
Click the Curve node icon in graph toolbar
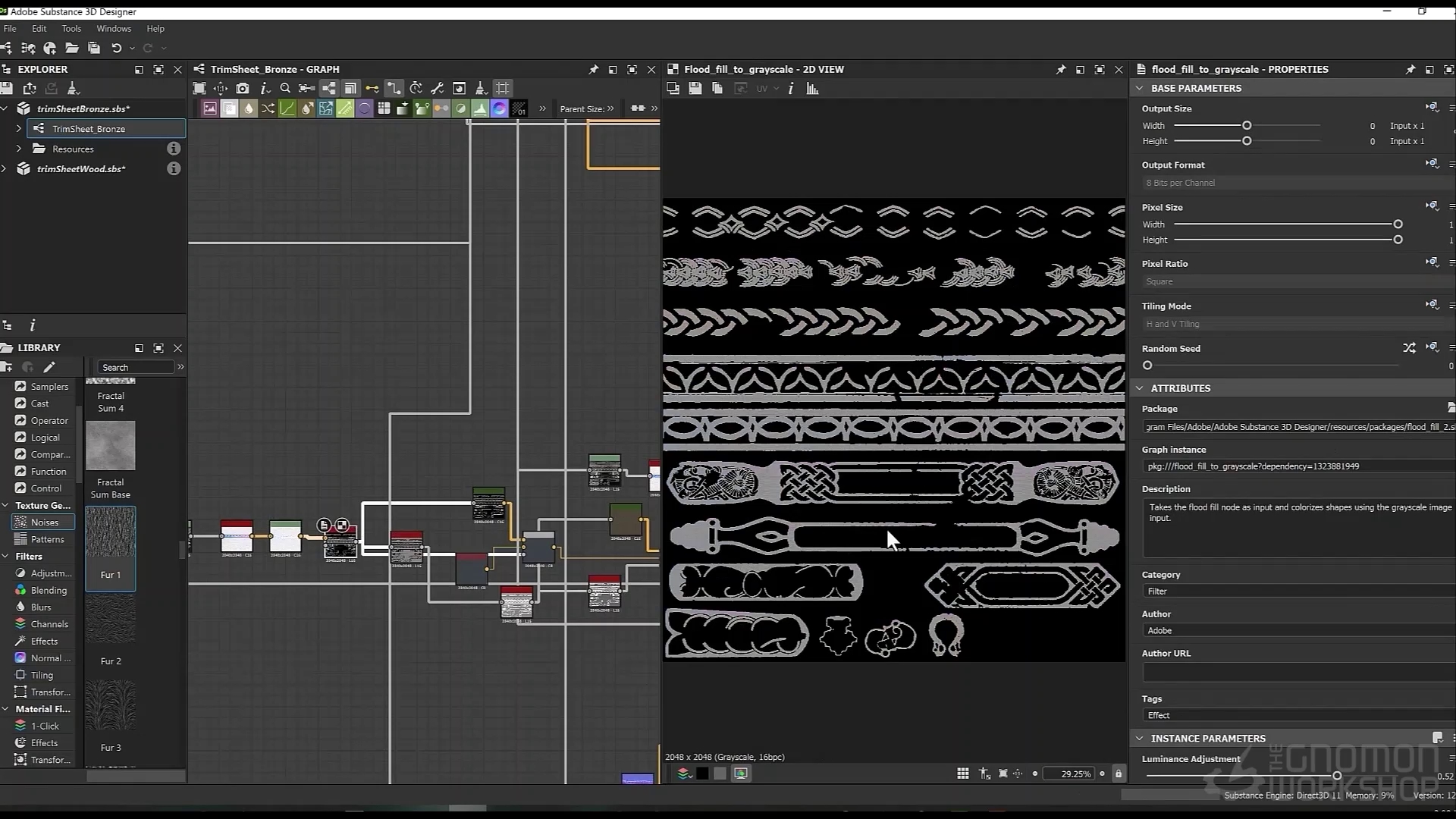(287, 108)
